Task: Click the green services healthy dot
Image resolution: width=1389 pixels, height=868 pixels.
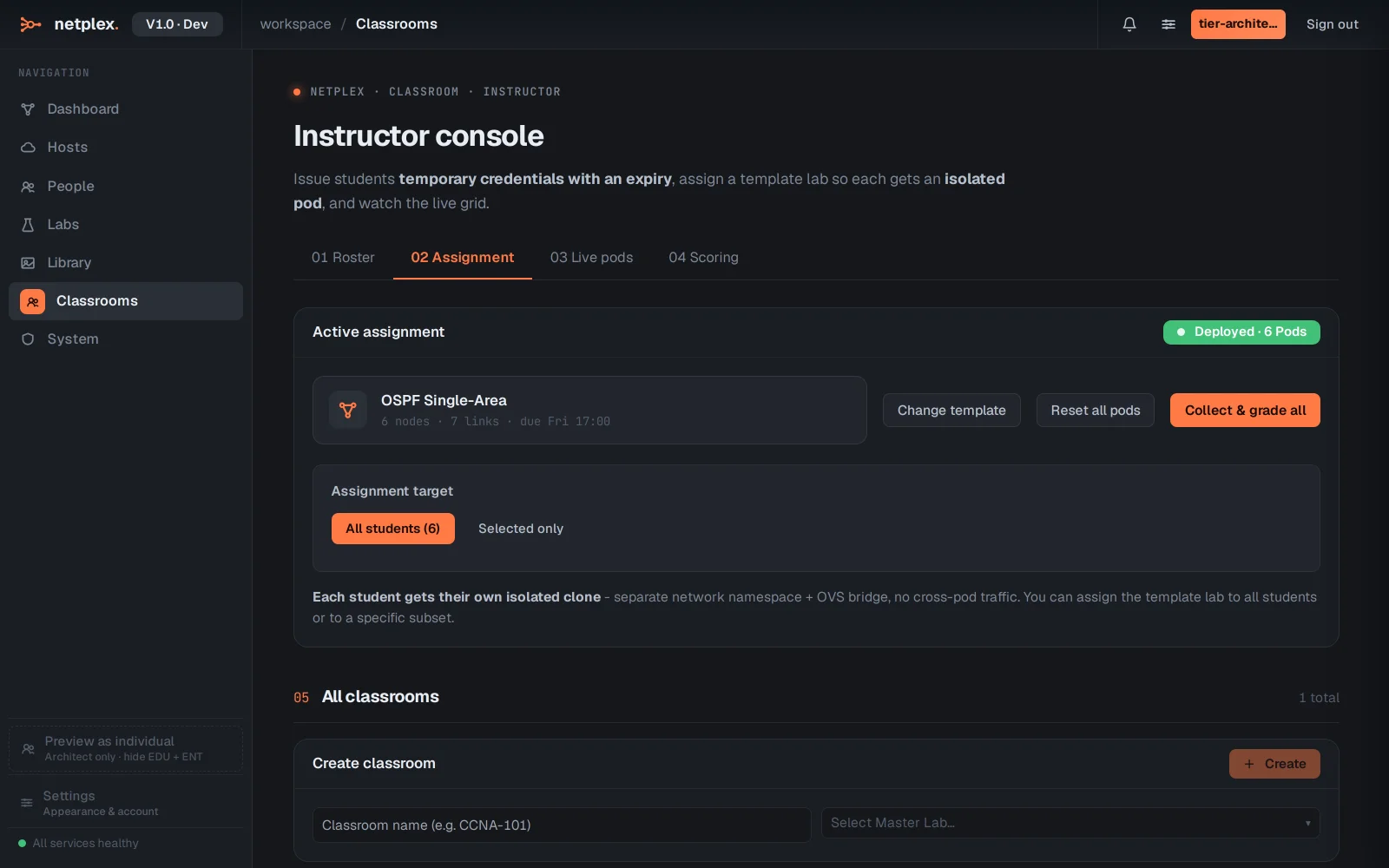Action: pos(23,843)
